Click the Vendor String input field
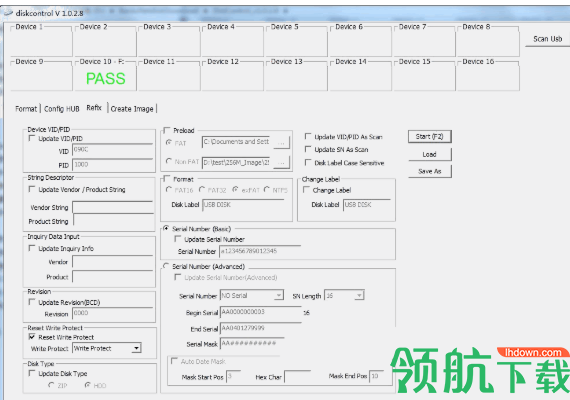The width and height of the screenshot is (570, 400). pyautogui.click(x=113, y=207)
